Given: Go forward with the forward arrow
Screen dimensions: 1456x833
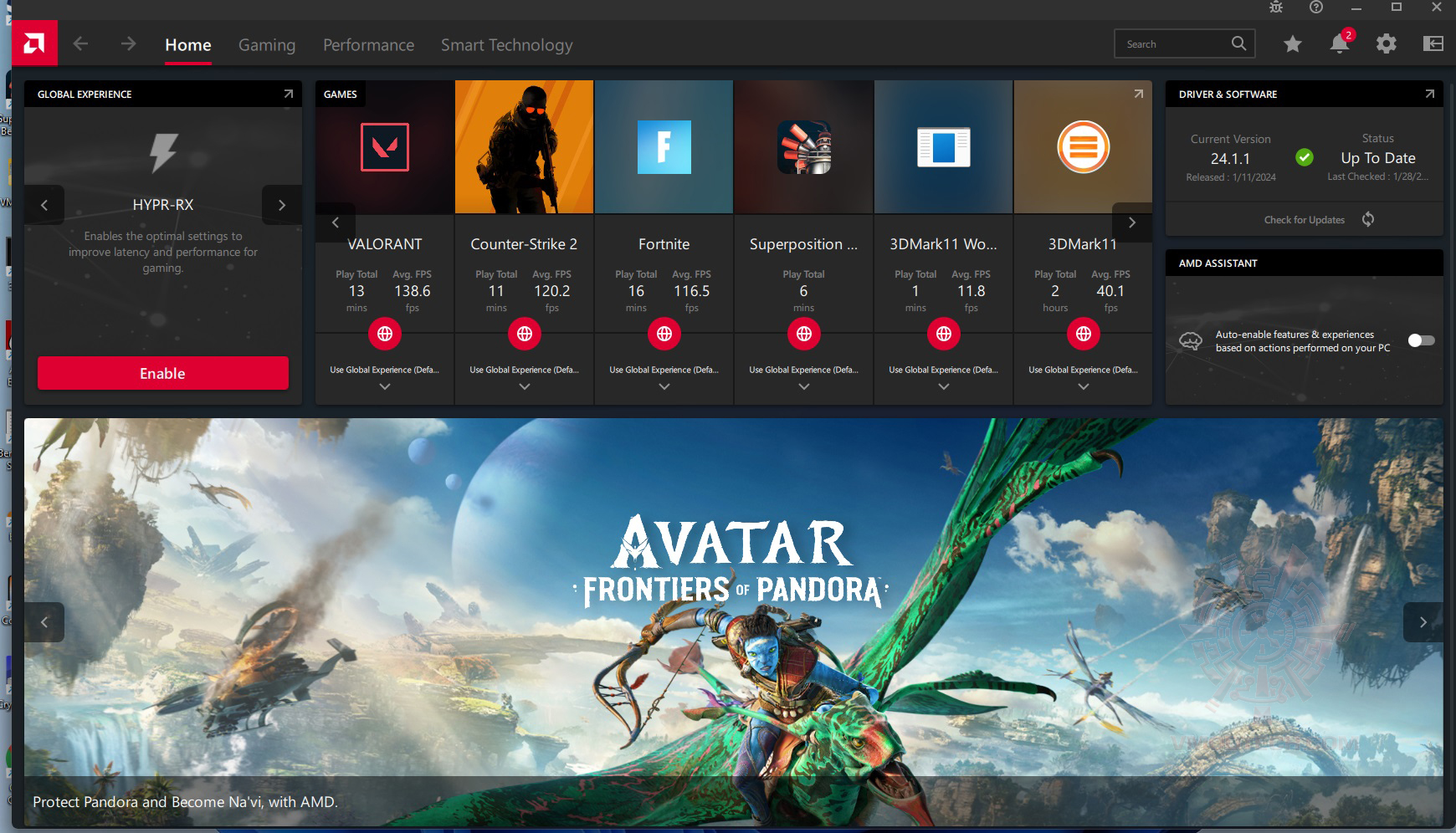Looking at the screenshot, I should (x=128, y=43).
